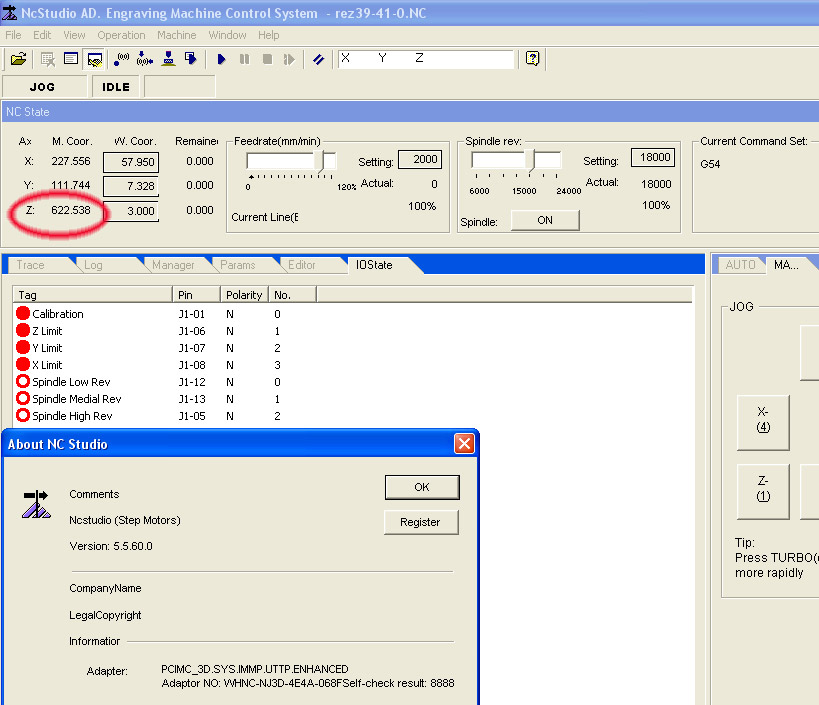This screenshot has width=819, height=705.
Task: Click the Feedrate Setting value 2000
Action: (x=419, y=161)
